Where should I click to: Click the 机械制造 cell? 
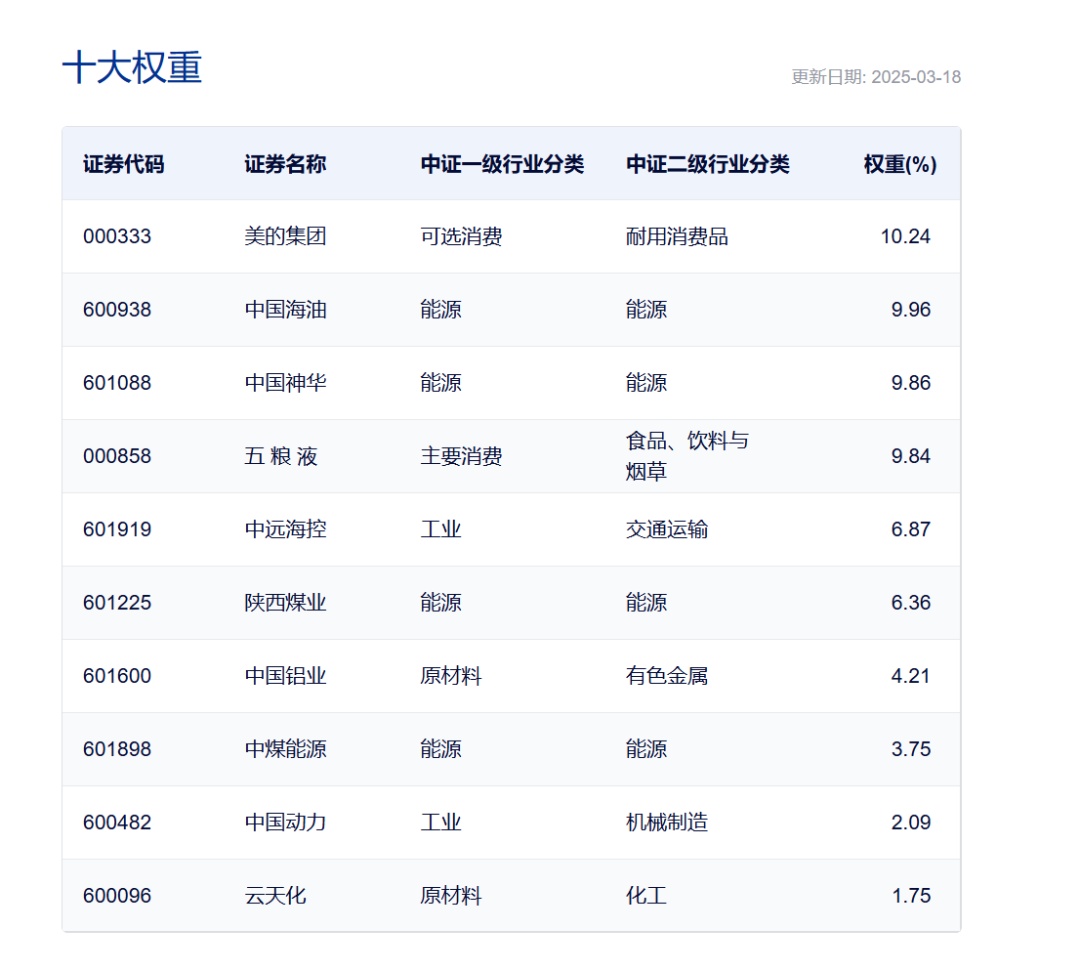coord(667,822)
